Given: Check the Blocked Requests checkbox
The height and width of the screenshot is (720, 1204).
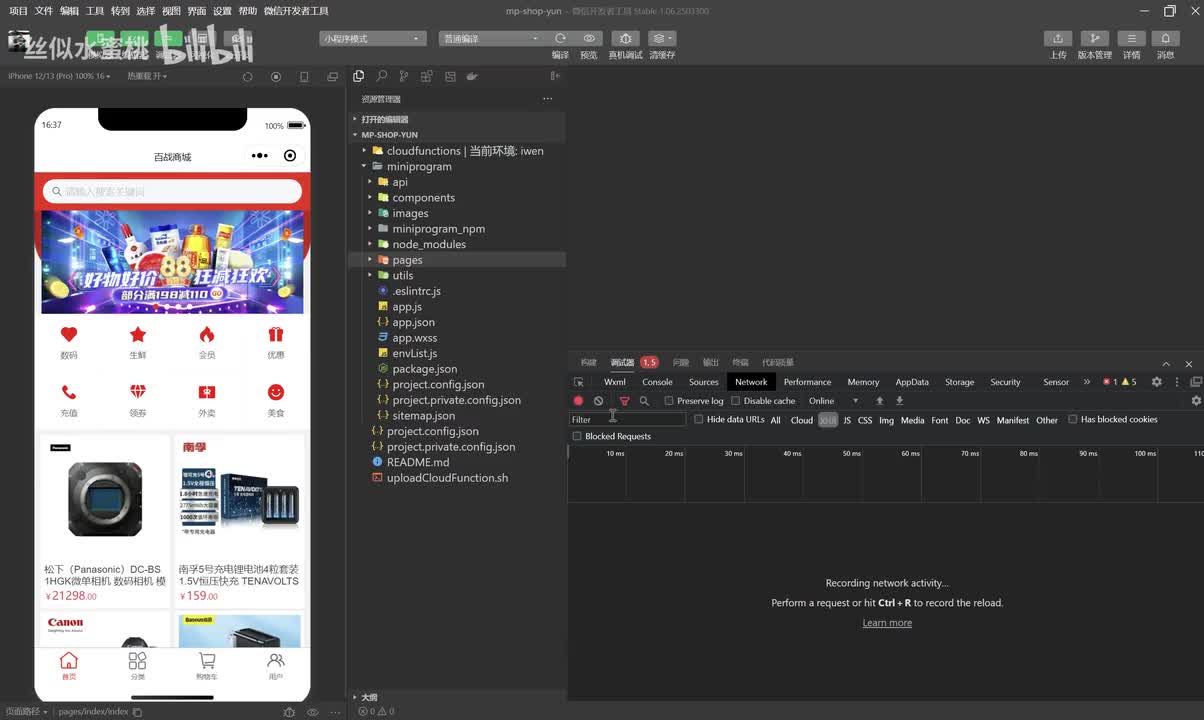Looking at the screenshot, I should [x=577, y=437].
